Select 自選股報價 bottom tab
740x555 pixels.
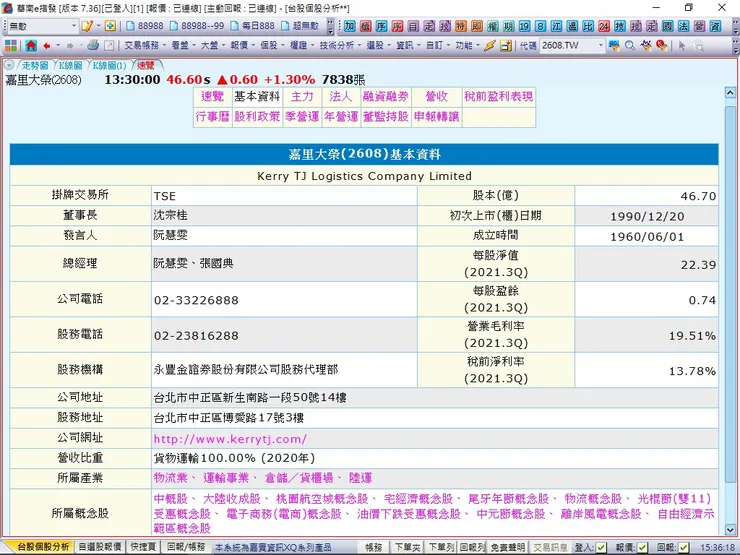pyautogui.click(x=100, y=547)
